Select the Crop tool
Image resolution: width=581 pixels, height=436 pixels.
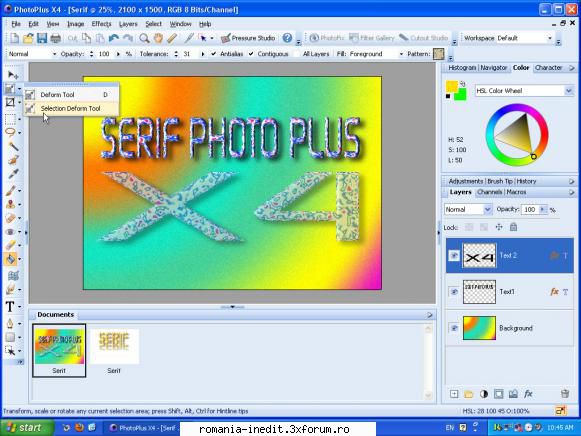coord(10,102)
